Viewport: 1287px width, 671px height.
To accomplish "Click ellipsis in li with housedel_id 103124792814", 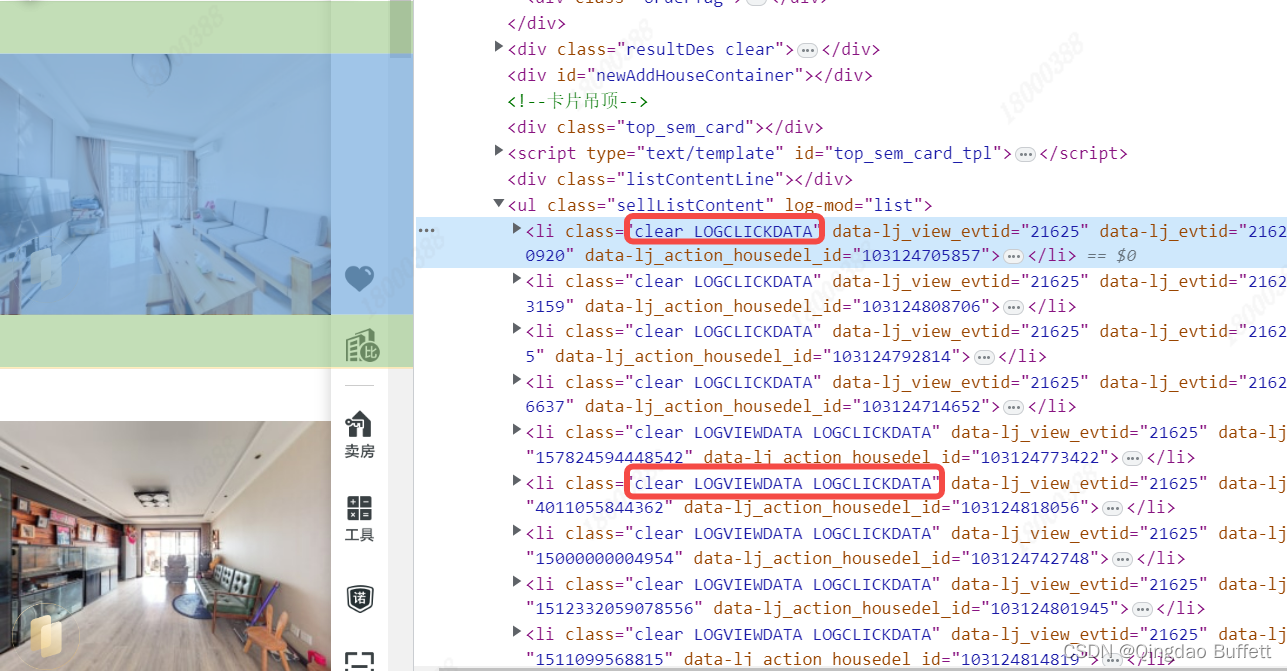I will pos(984,357).
